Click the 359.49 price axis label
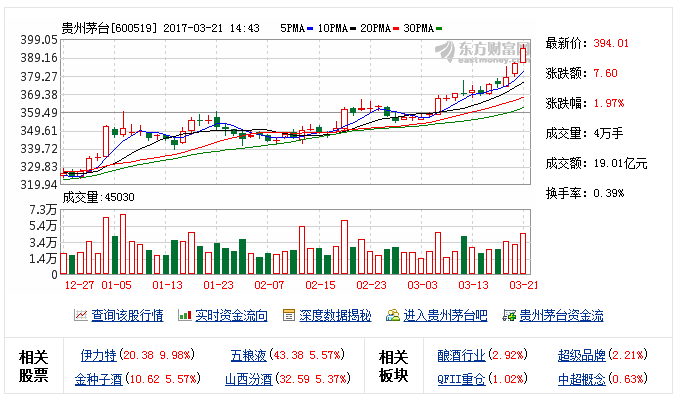Viewport: 678px width, 405px height. pos(38,112)
